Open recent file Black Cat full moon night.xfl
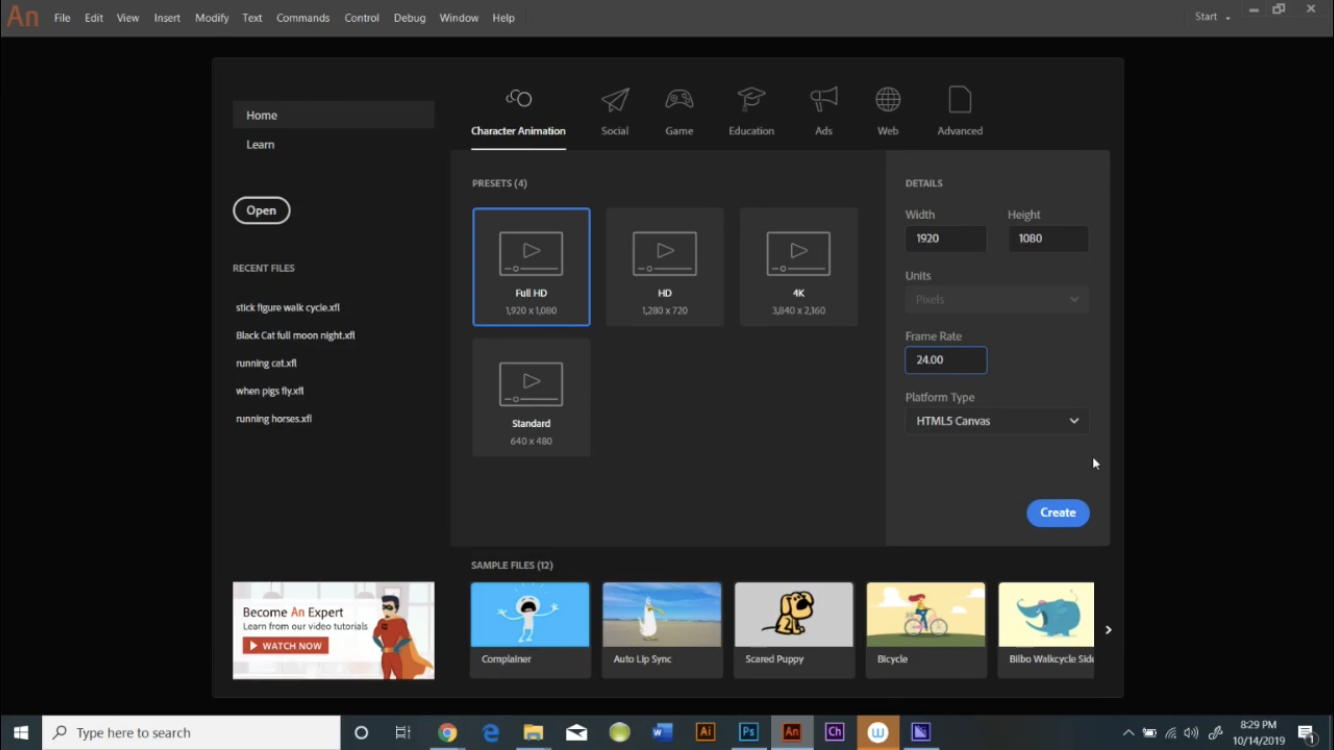1334x750 pixels. (x=295, y=336)
